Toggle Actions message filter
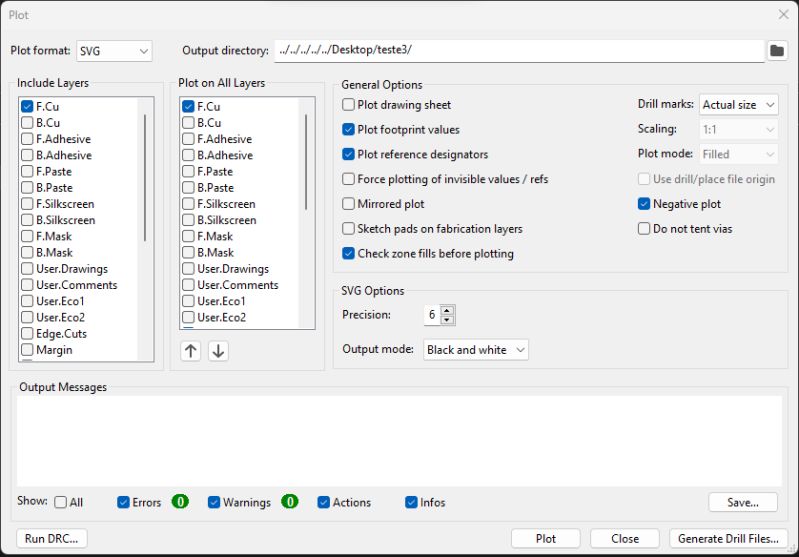This screenshot has height=557, width=799. [x=324, y=502]
